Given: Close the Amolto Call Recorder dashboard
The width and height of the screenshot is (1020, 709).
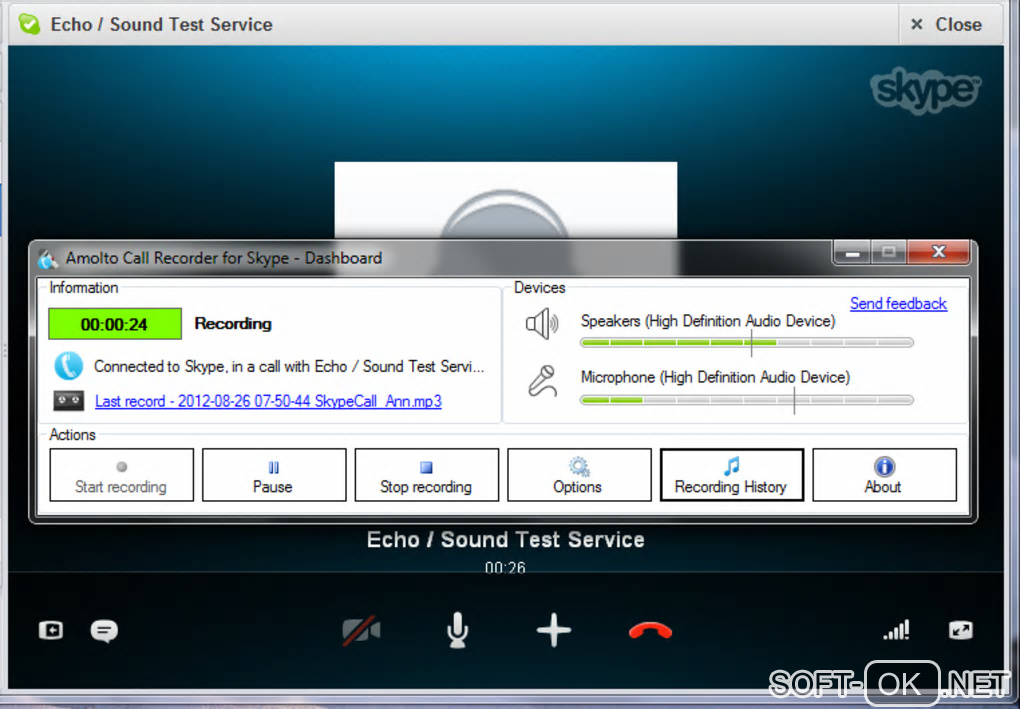Looking at the screenshot, I should 938,252.
